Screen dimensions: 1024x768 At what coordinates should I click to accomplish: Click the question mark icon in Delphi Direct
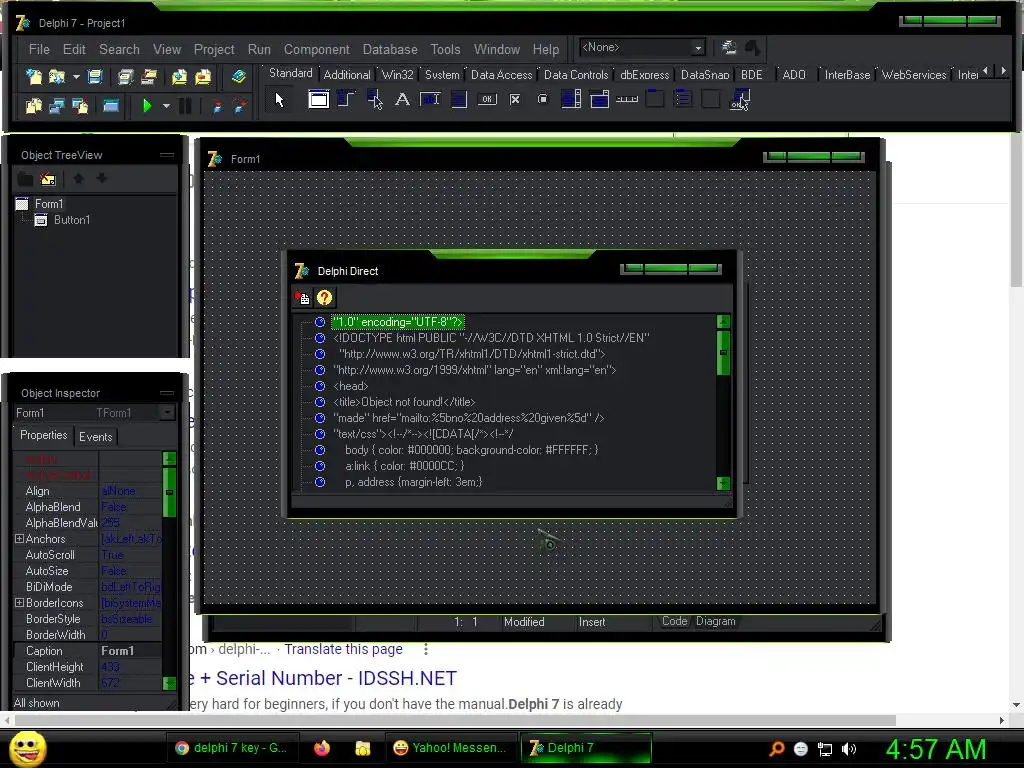[325, 298]
